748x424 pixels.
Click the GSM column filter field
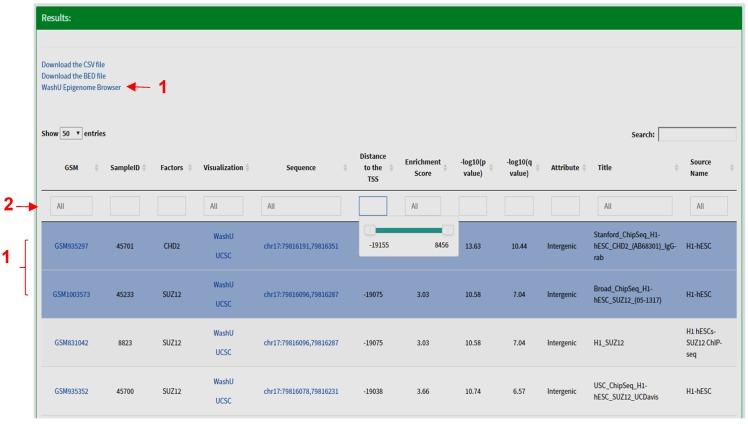pyautogui.click(x=71, y=205)
